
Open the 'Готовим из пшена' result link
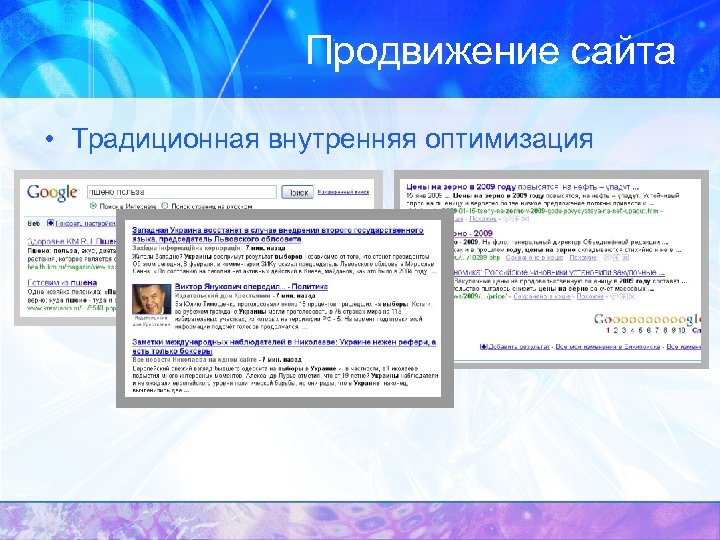click(62, 282)
